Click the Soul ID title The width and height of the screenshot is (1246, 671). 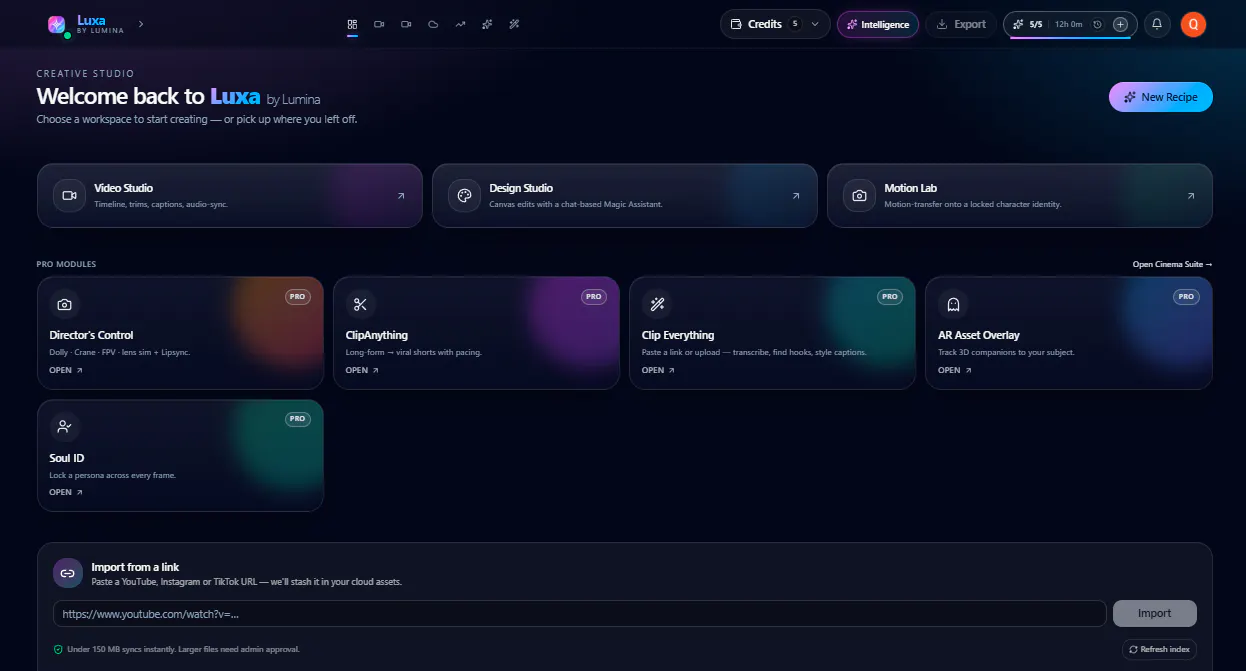[x=67, y=458]
